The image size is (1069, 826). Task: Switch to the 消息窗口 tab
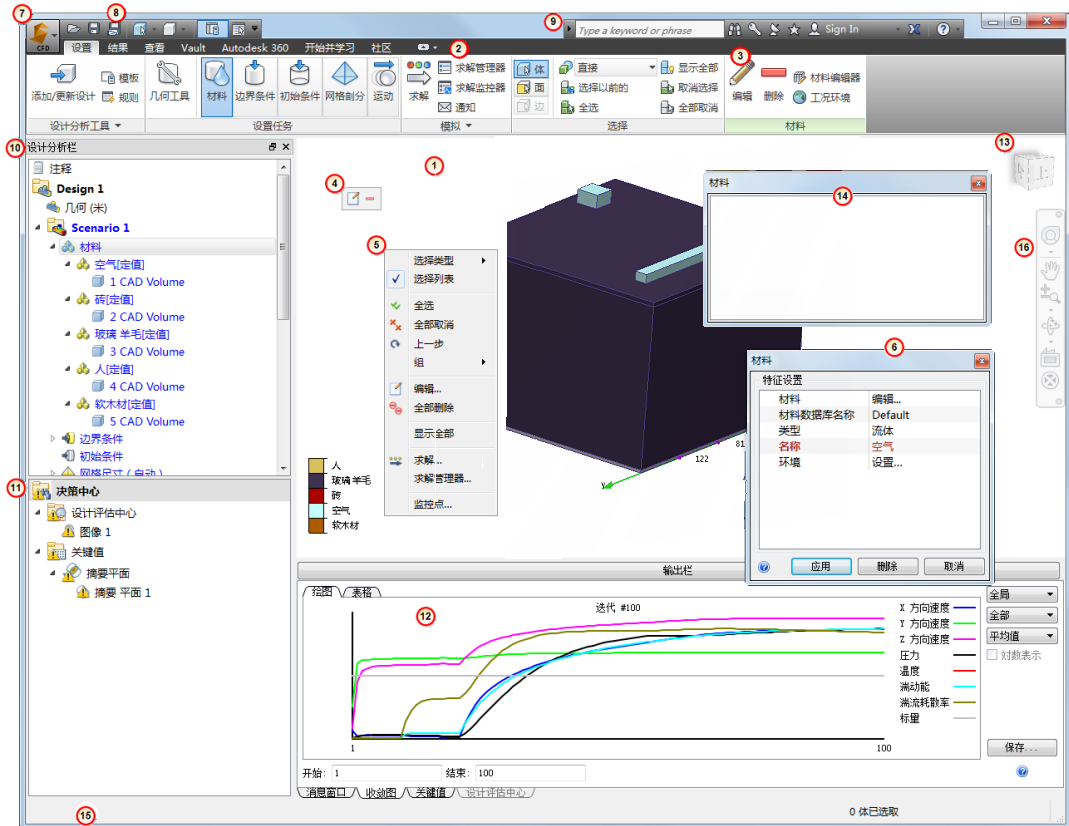[x=325, y=793]
